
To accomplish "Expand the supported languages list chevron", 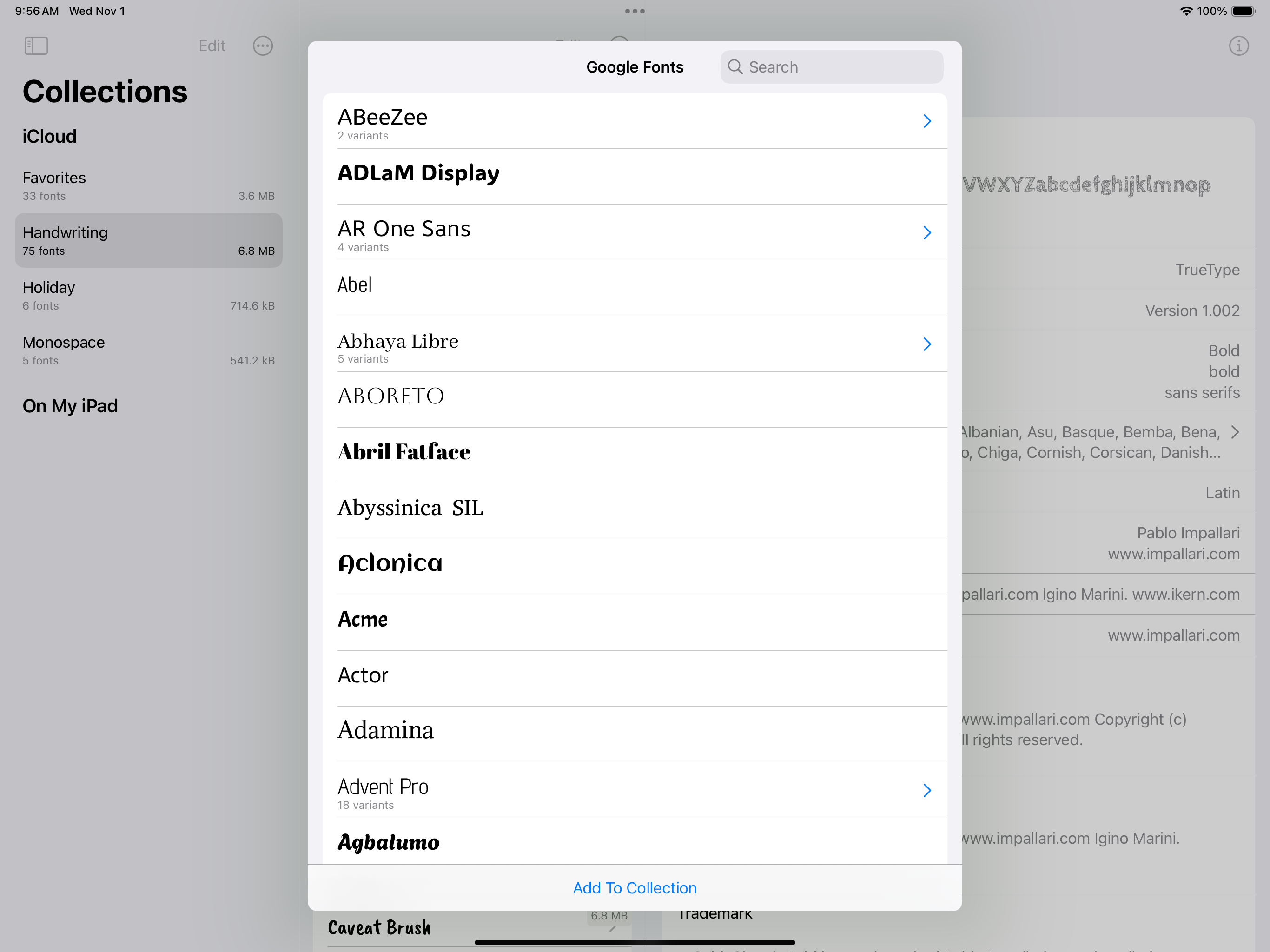I will [x=1235, y=432].
